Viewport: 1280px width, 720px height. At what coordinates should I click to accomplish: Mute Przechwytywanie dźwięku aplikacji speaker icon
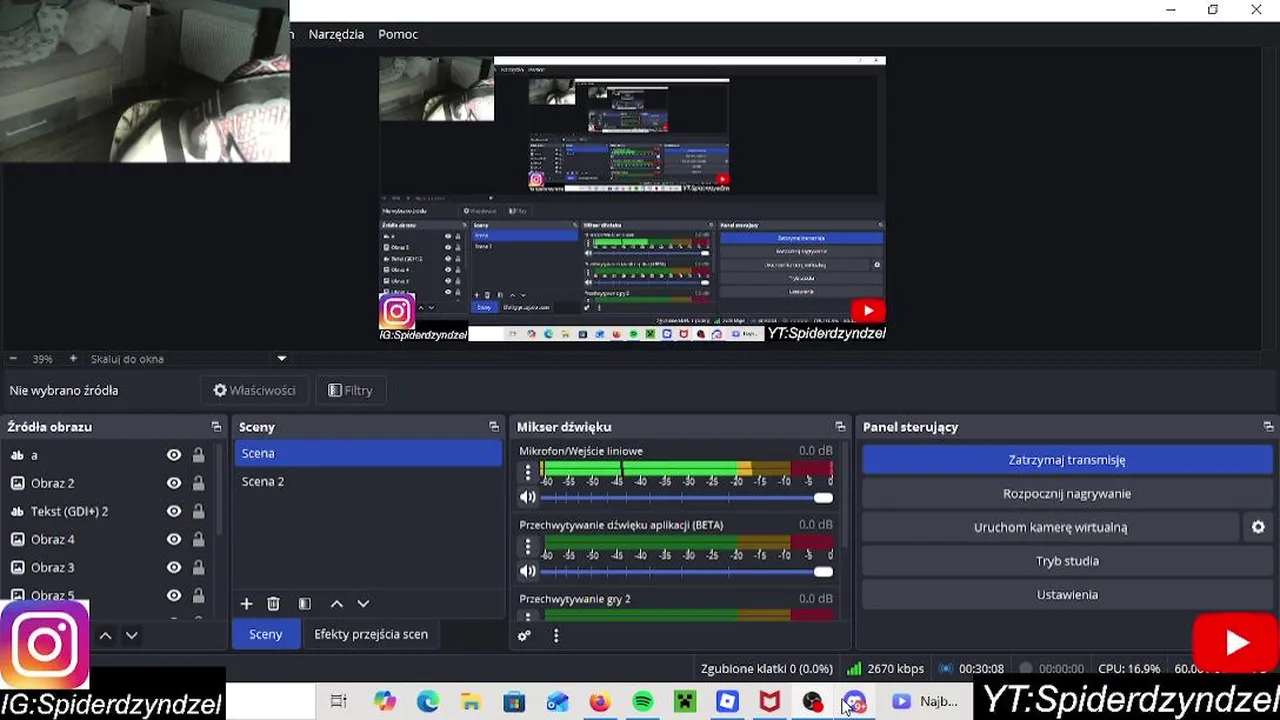[528, 571]
